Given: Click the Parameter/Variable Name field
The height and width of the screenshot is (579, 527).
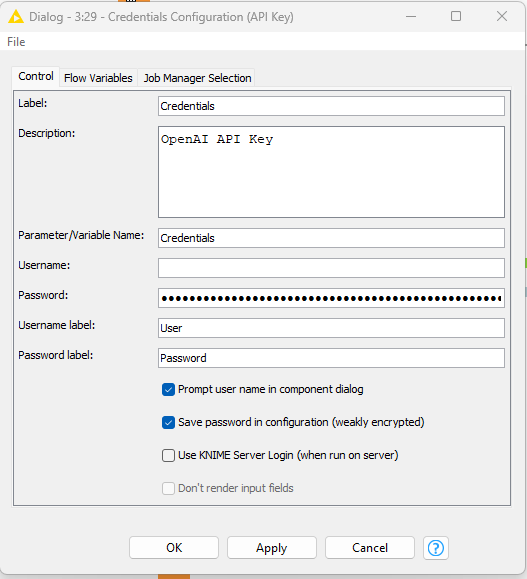Looking at the screenshot, I should point(331,238).
